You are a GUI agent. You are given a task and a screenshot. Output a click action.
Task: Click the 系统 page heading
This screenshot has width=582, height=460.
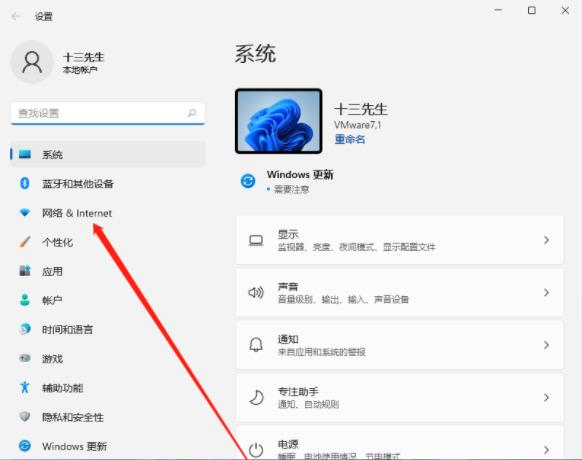click(x=255, y=54)
